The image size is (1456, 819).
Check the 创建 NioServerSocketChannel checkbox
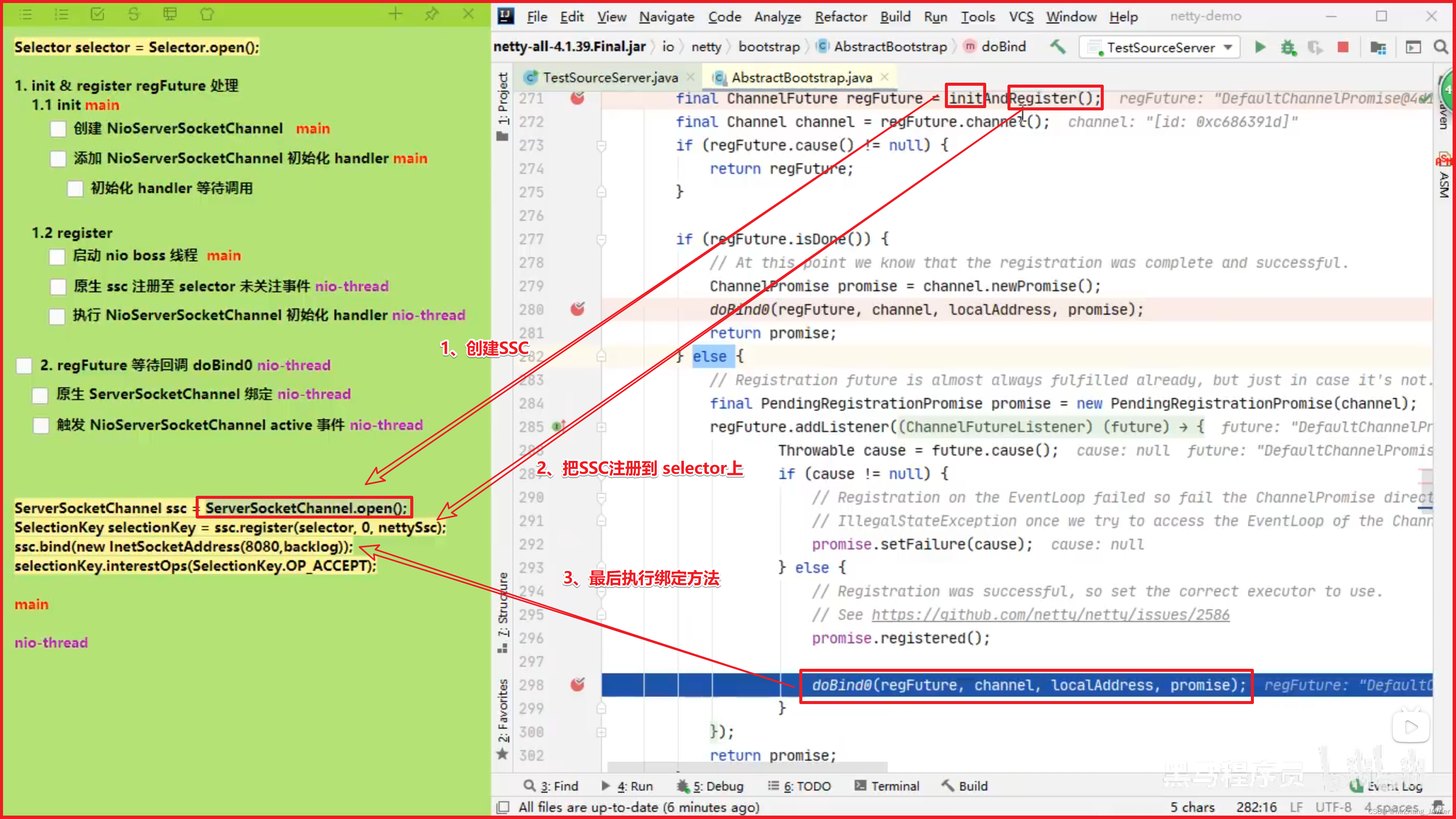click(58, 129)
